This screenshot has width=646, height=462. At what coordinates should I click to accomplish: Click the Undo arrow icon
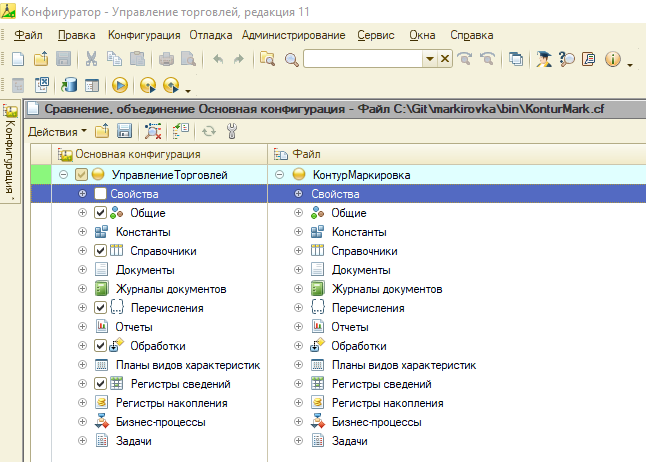(x=218, y=59)
